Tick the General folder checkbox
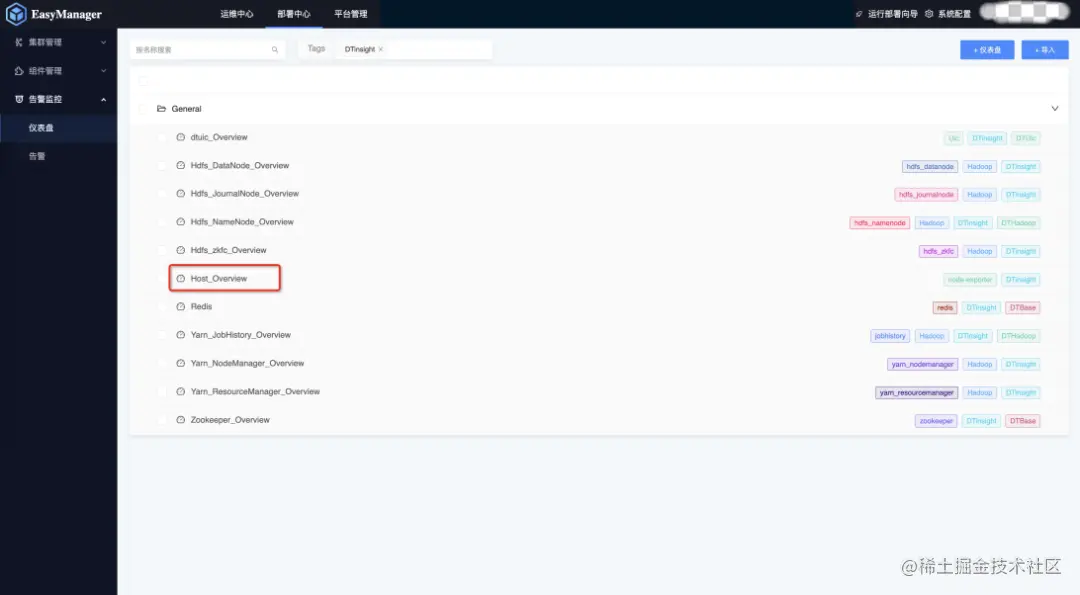The image size is (1080, 595). [x=143, y=109]
